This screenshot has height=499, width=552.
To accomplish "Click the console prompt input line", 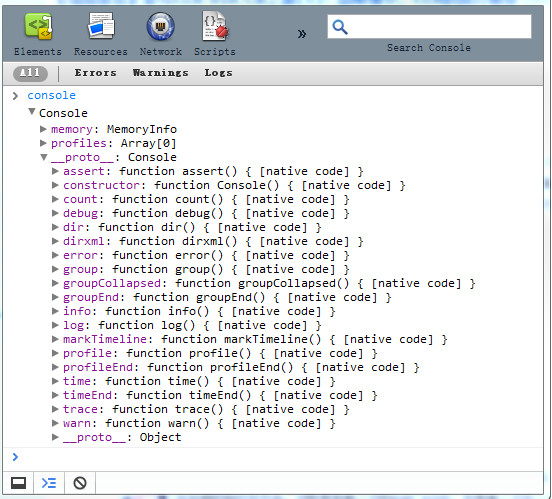I will pyautogui.click(x=273, y=457).
